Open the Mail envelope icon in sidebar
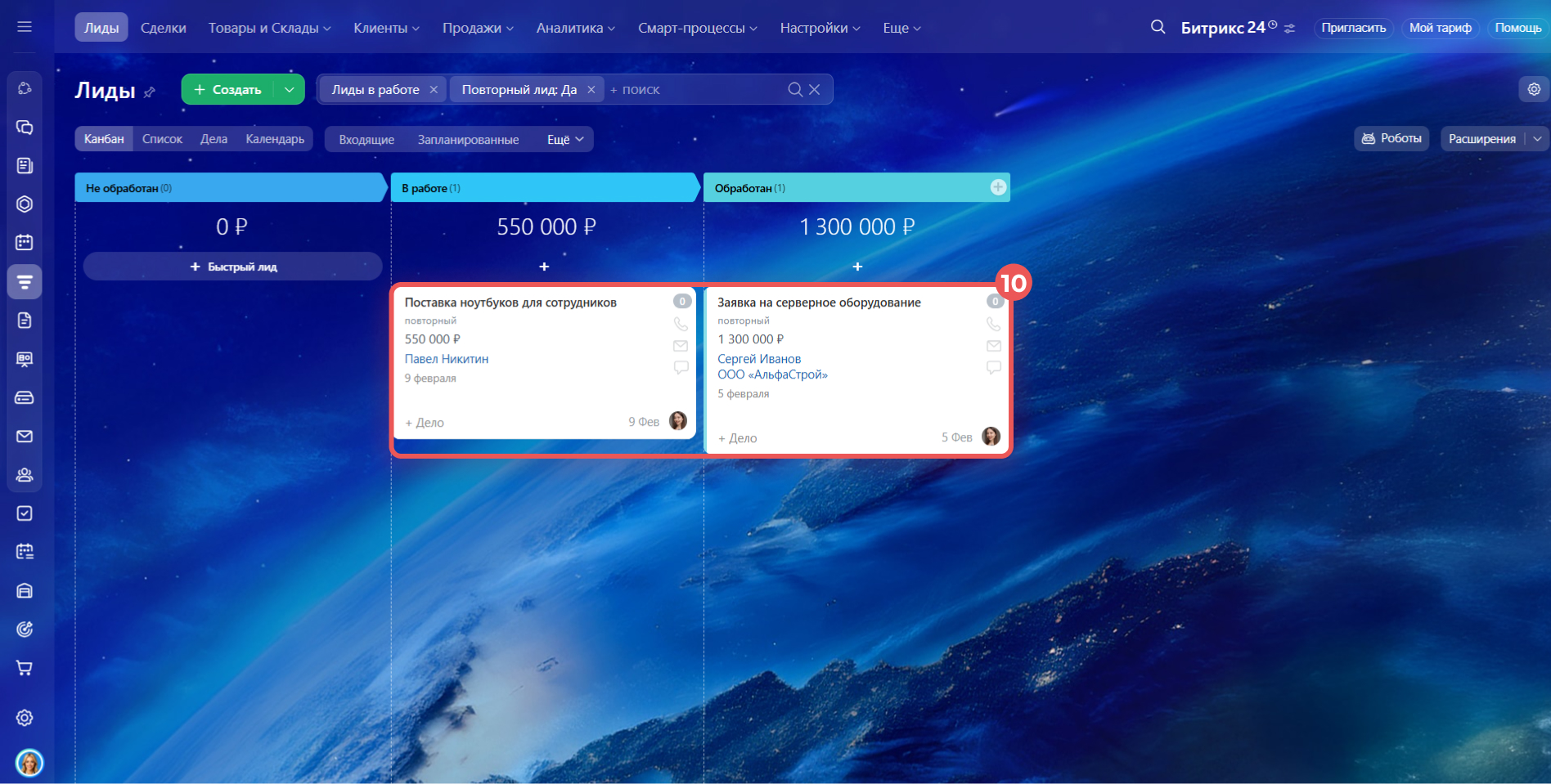 coord(25,437)
